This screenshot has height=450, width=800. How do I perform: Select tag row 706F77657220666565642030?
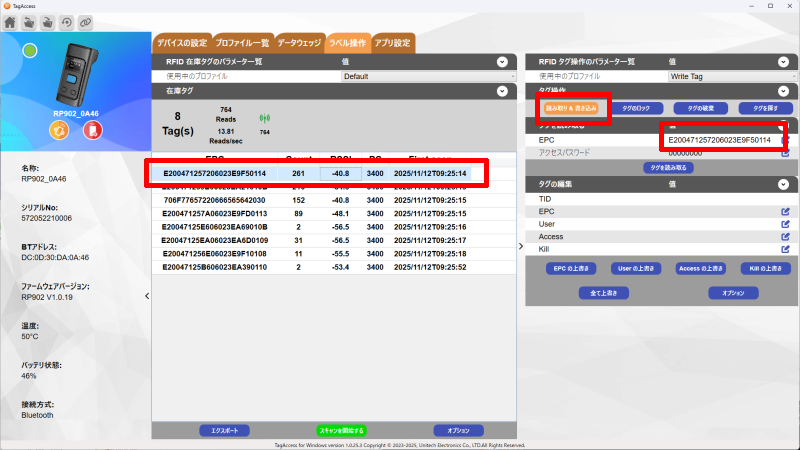pos(208,199)
